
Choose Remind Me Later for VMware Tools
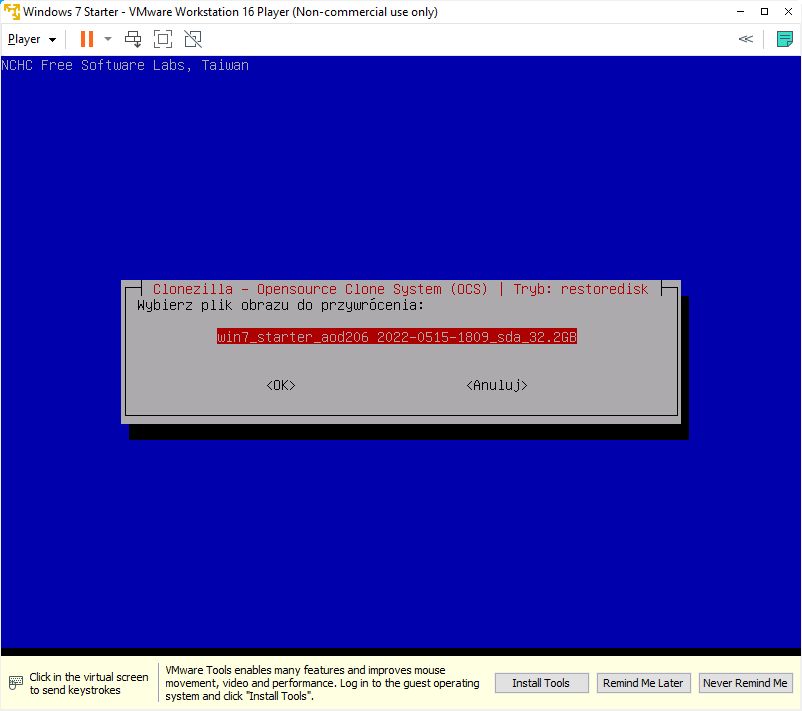[642, 683]
